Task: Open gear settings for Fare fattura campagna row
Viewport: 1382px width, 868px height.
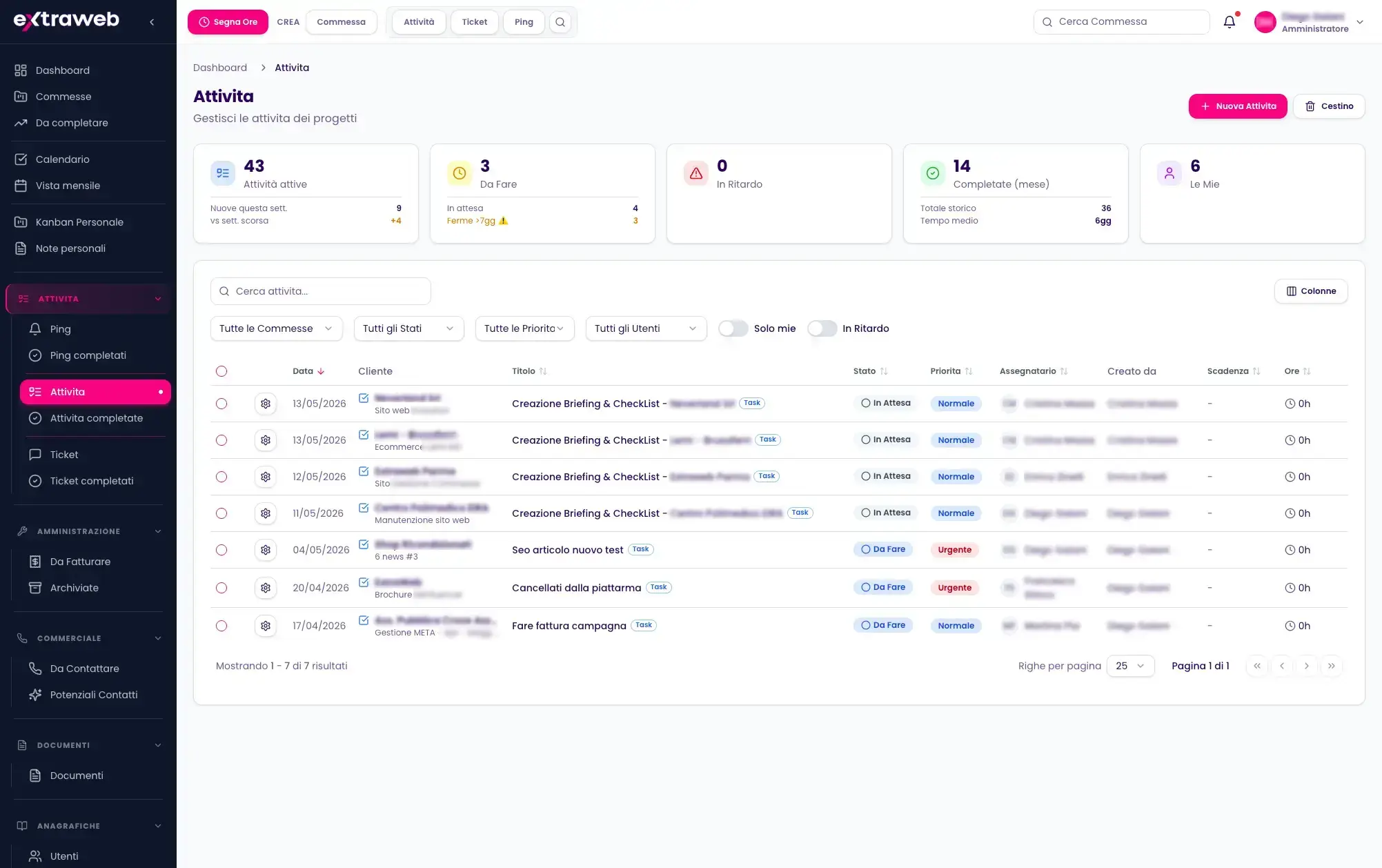Action: [x=266, y=626]
